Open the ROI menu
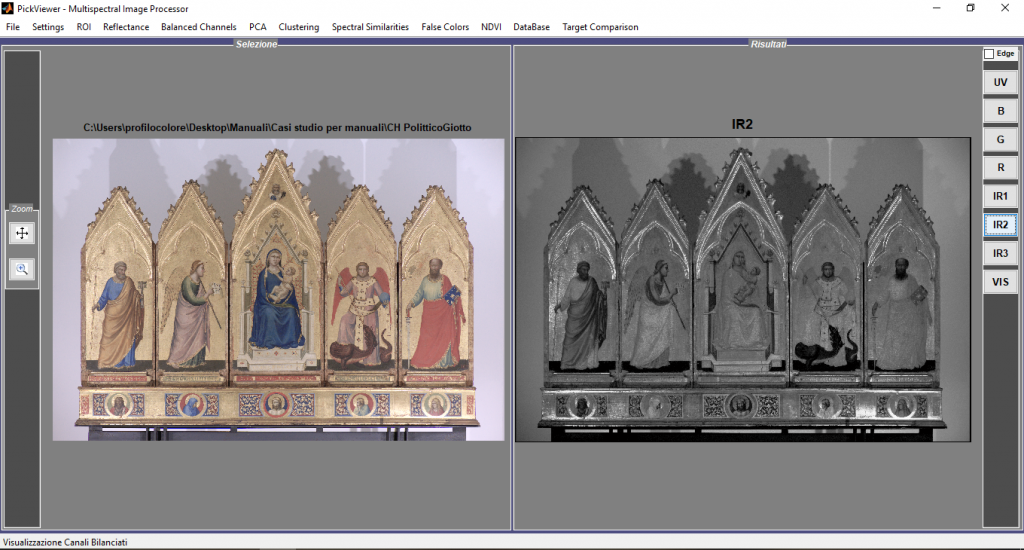 (x=84, y=27)
